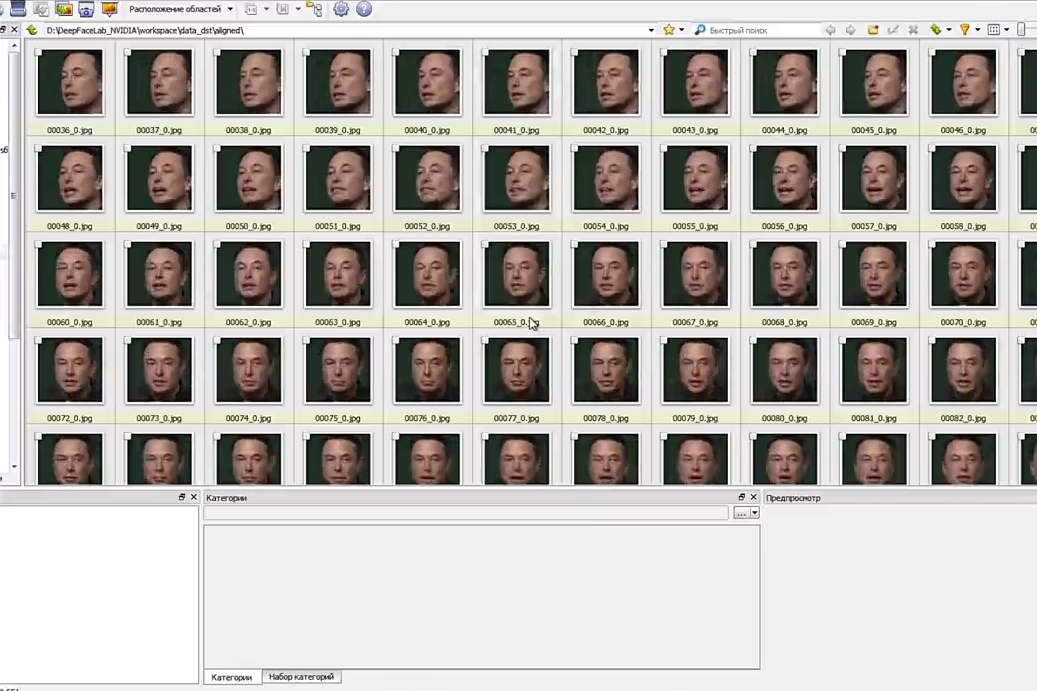The image size is (1037, 691).
Task: Open the filter funnel icon
Action: [965, 30]
